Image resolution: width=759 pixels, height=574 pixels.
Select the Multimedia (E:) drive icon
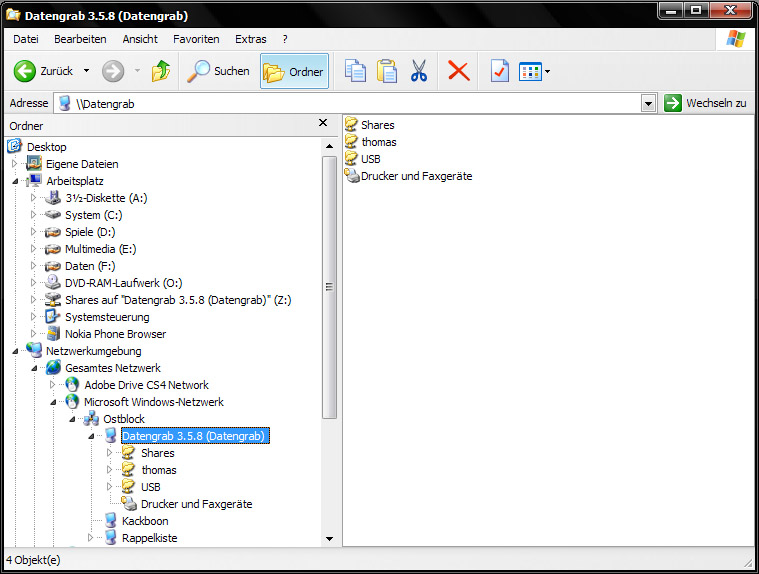[53, 249]
